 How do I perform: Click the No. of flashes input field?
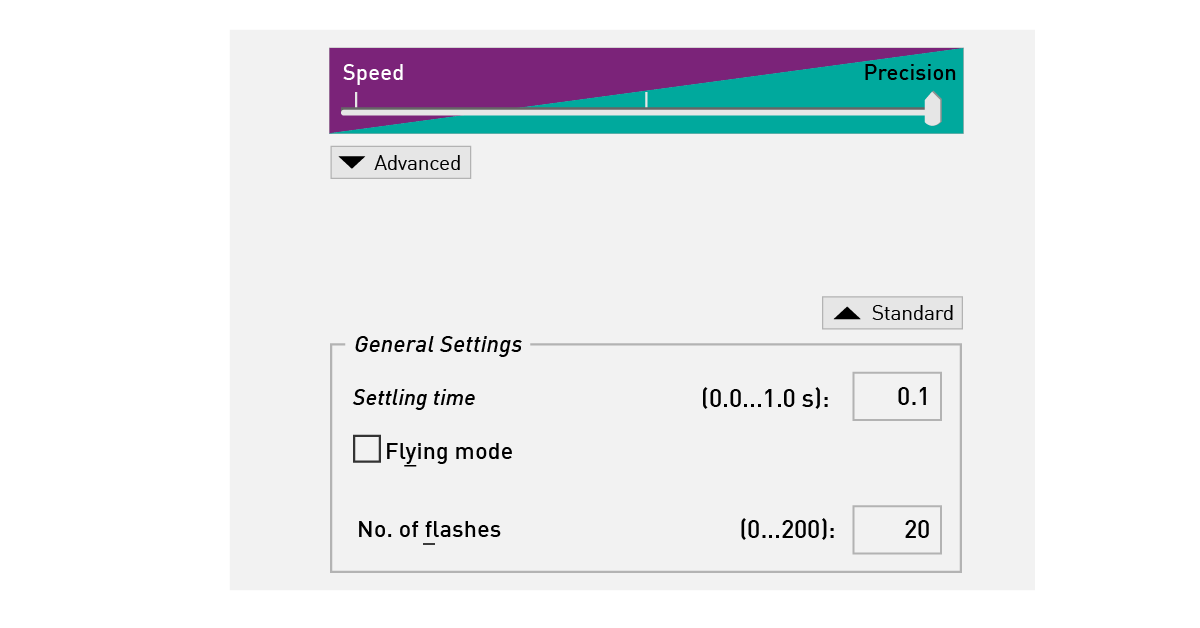(x=896, y=529)
